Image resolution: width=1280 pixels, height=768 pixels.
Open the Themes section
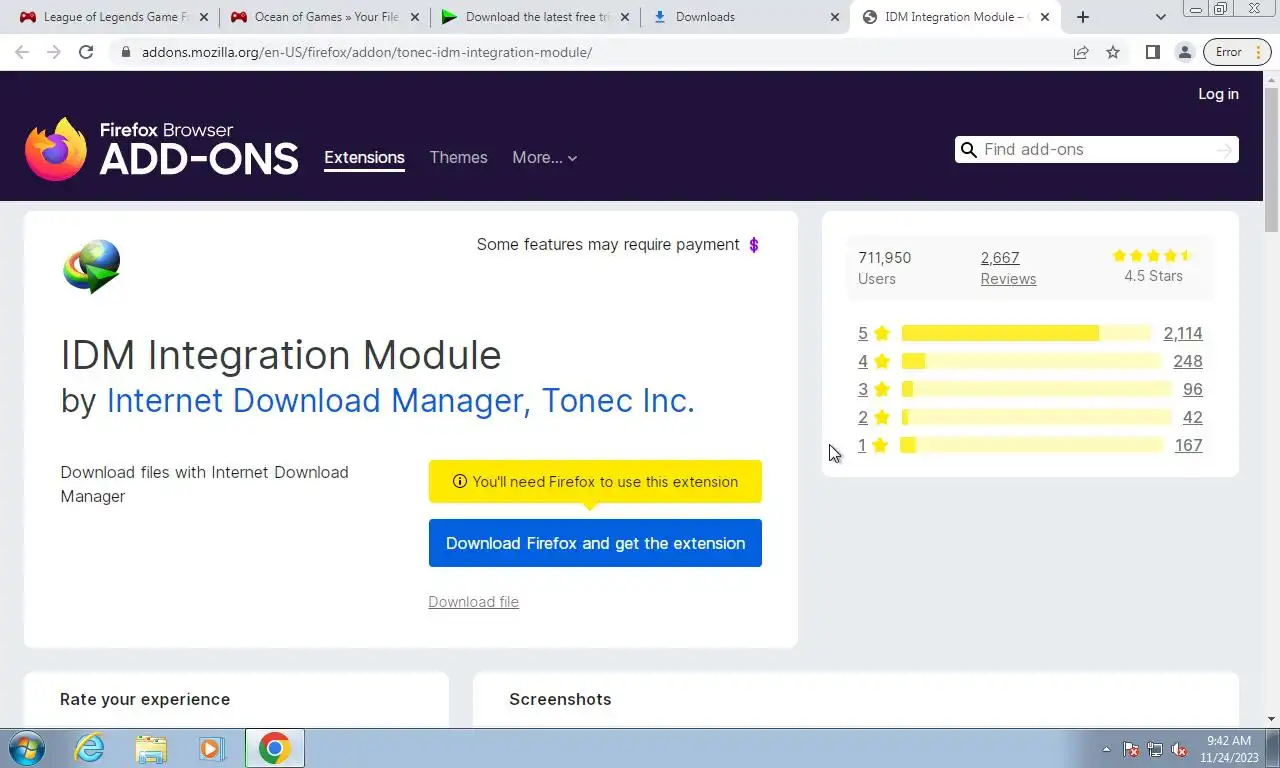click(458, 158)
